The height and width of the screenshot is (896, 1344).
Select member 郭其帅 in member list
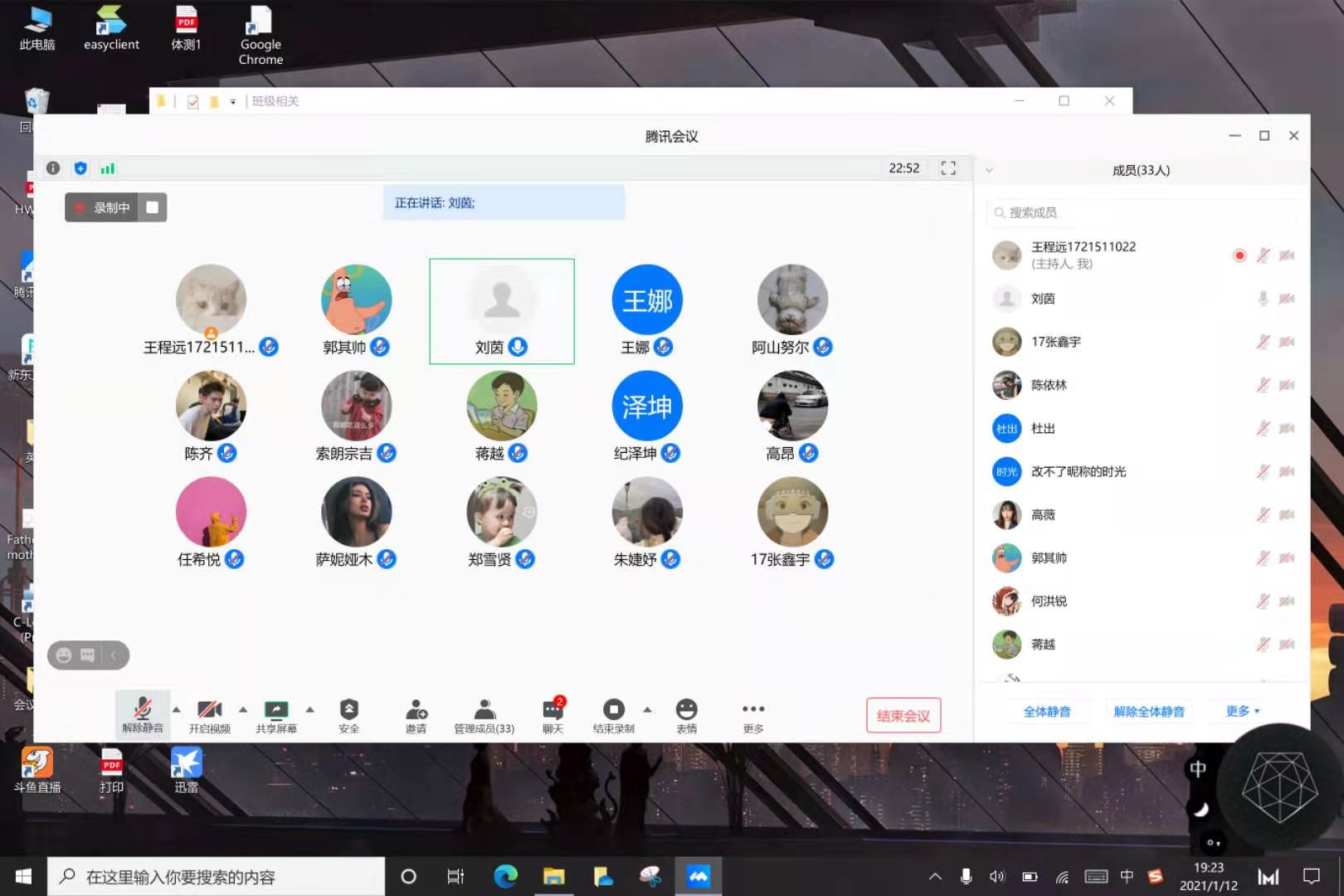tap(1142, 558)
